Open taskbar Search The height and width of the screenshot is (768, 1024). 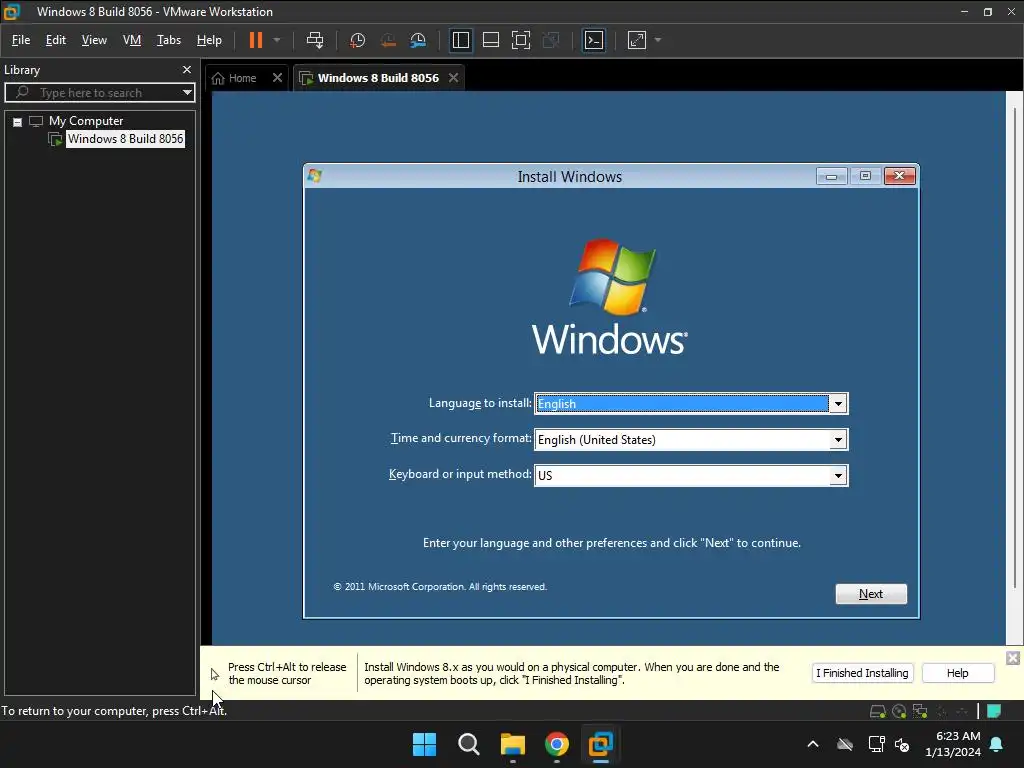[469, 744]
